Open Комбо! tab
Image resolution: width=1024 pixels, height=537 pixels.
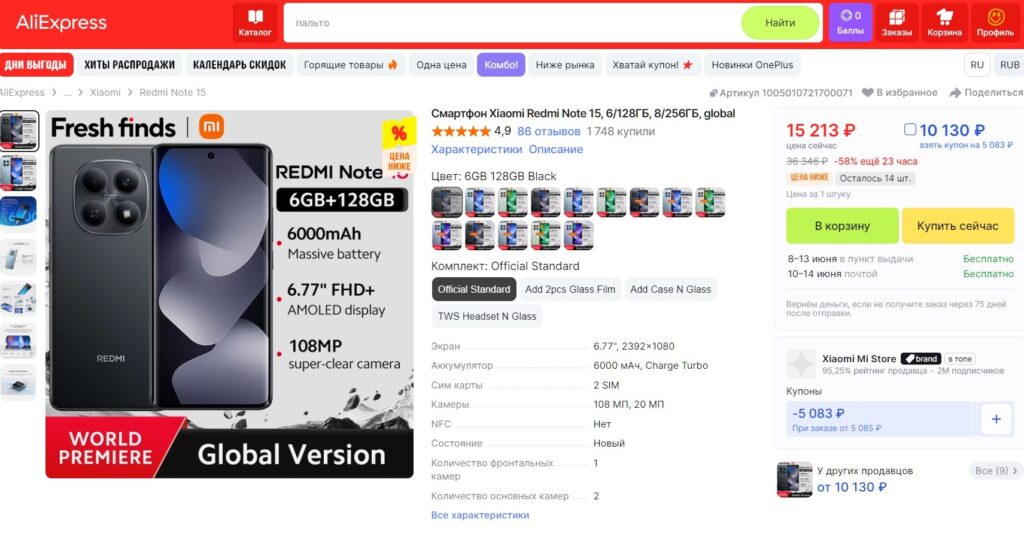501,65
